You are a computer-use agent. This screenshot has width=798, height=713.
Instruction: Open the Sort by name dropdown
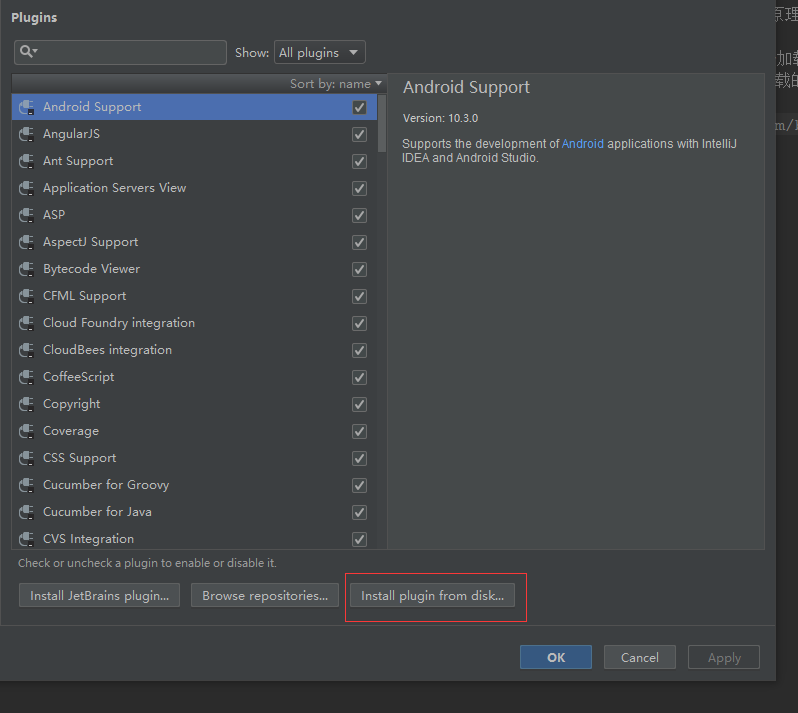335,83
